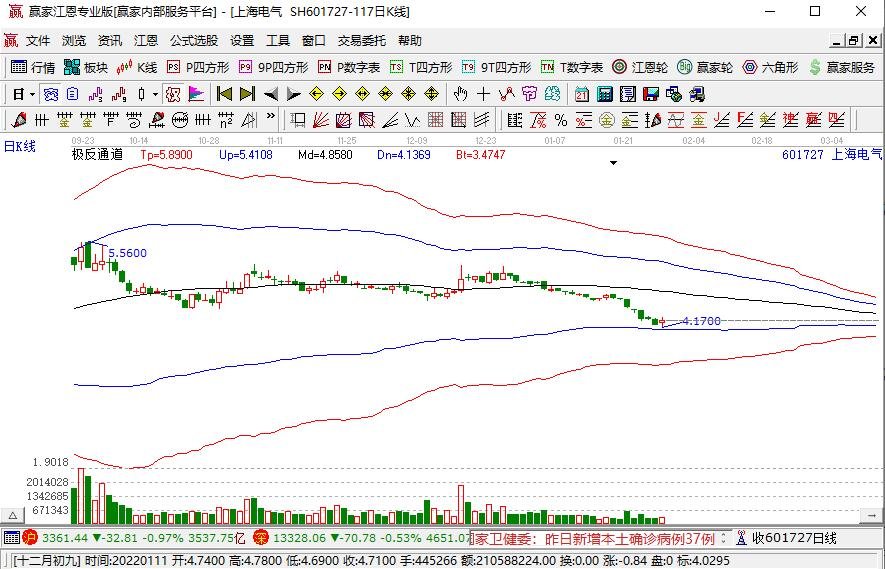This screenshot has height=569, width=885.
Task: Click the purple 节 icon
Action: click(529, 94)
